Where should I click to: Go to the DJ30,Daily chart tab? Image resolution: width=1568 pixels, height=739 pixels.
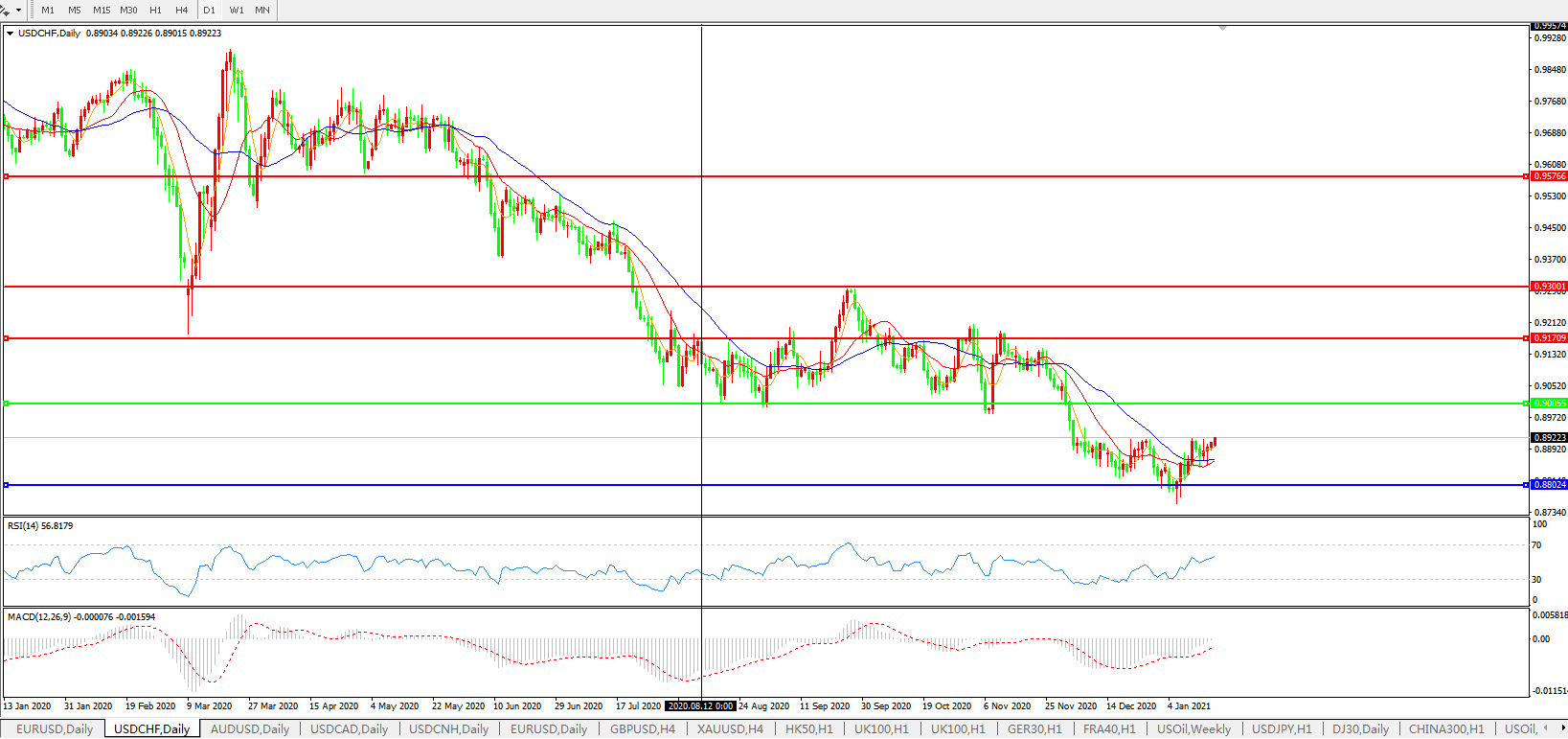(1360, 729)
